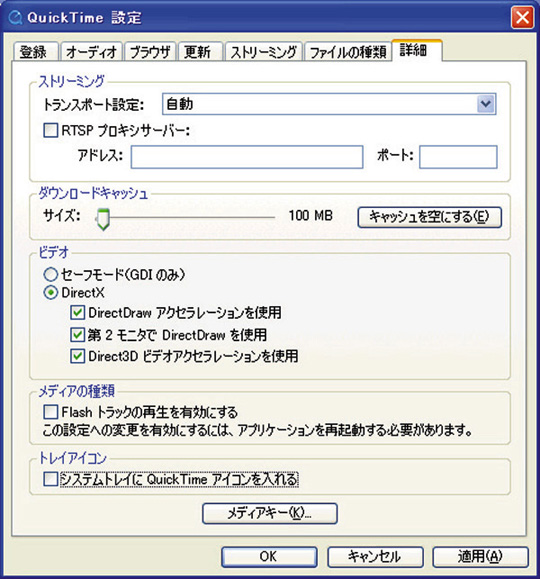The image size is (540, 579).
Task: Click the キャッシュを空にする button
Action: point(429,217)
